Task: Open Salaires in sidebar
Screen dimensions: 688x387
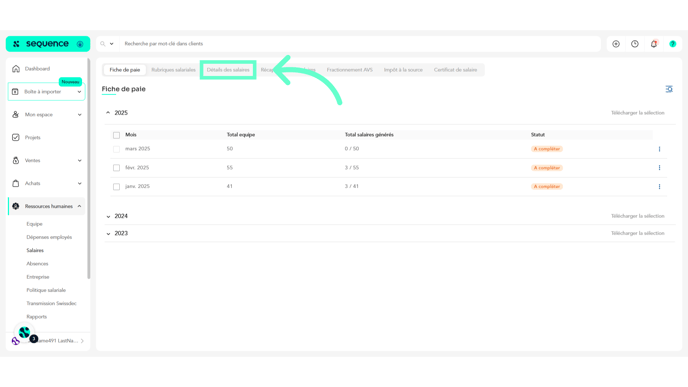Action: pyautogui.click(x=35, y=250)
